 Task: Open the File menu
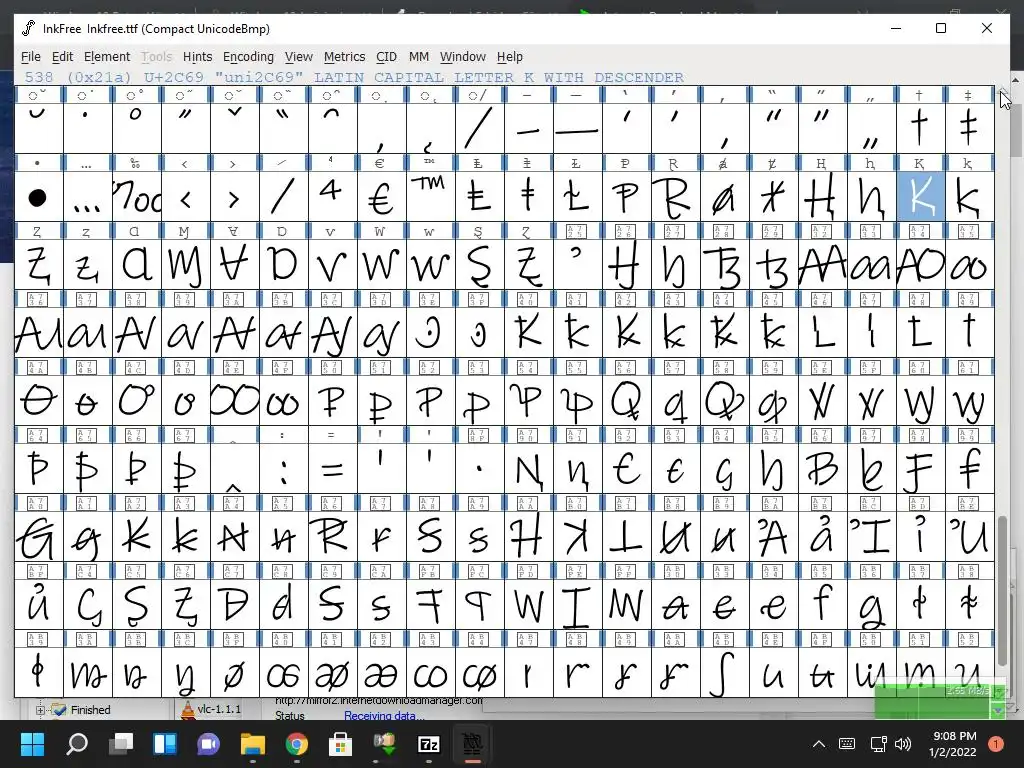31,57
